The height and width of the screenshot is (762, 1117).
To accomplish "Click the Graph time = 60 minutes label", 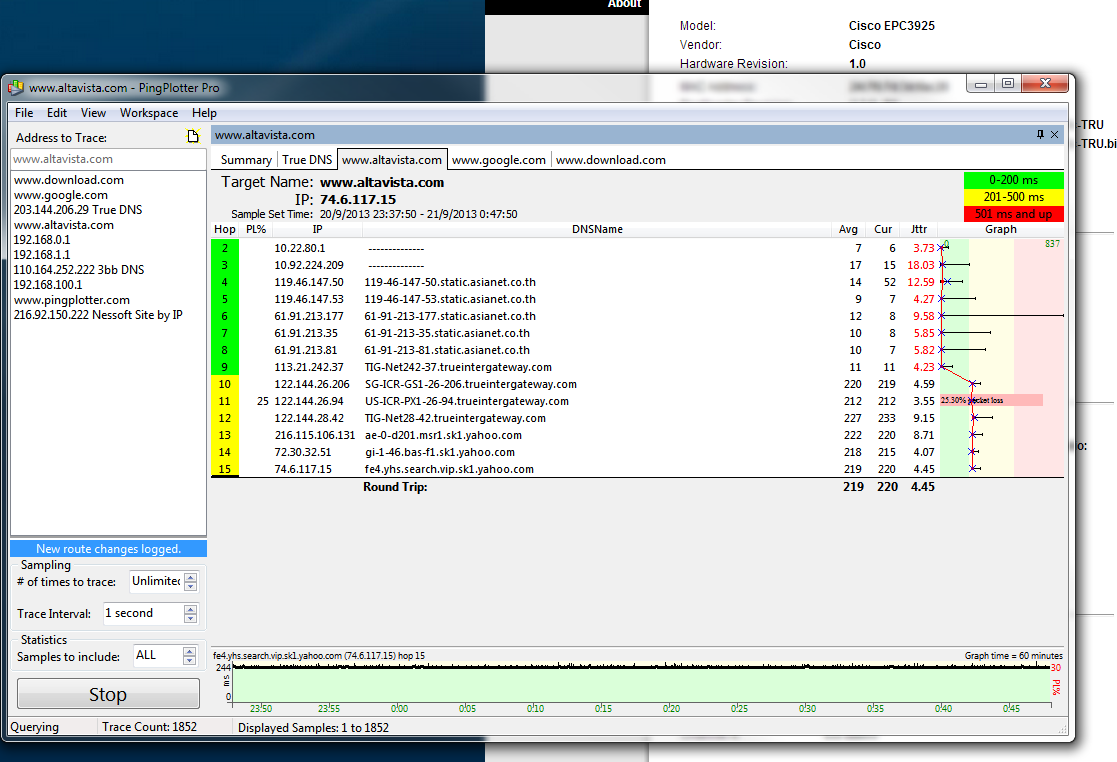I will pyautogui.click(x=1014, y=656).
